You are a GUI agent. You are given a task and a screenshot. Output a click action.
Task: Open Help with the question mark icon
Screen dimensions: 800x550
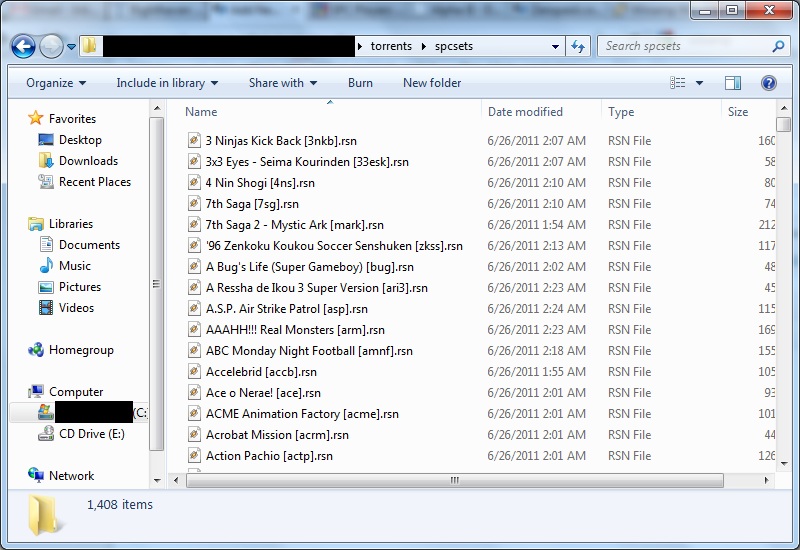768,83
